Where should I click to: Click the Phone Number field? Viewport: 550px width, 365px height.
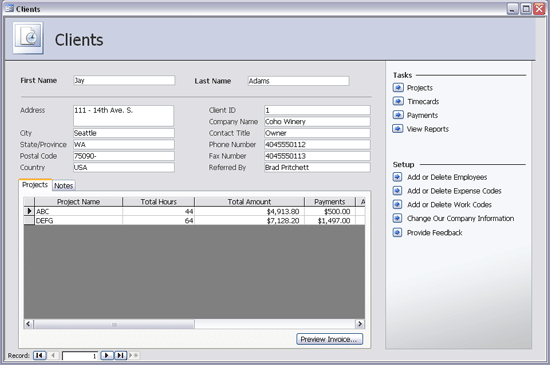(x=317, y=144)
